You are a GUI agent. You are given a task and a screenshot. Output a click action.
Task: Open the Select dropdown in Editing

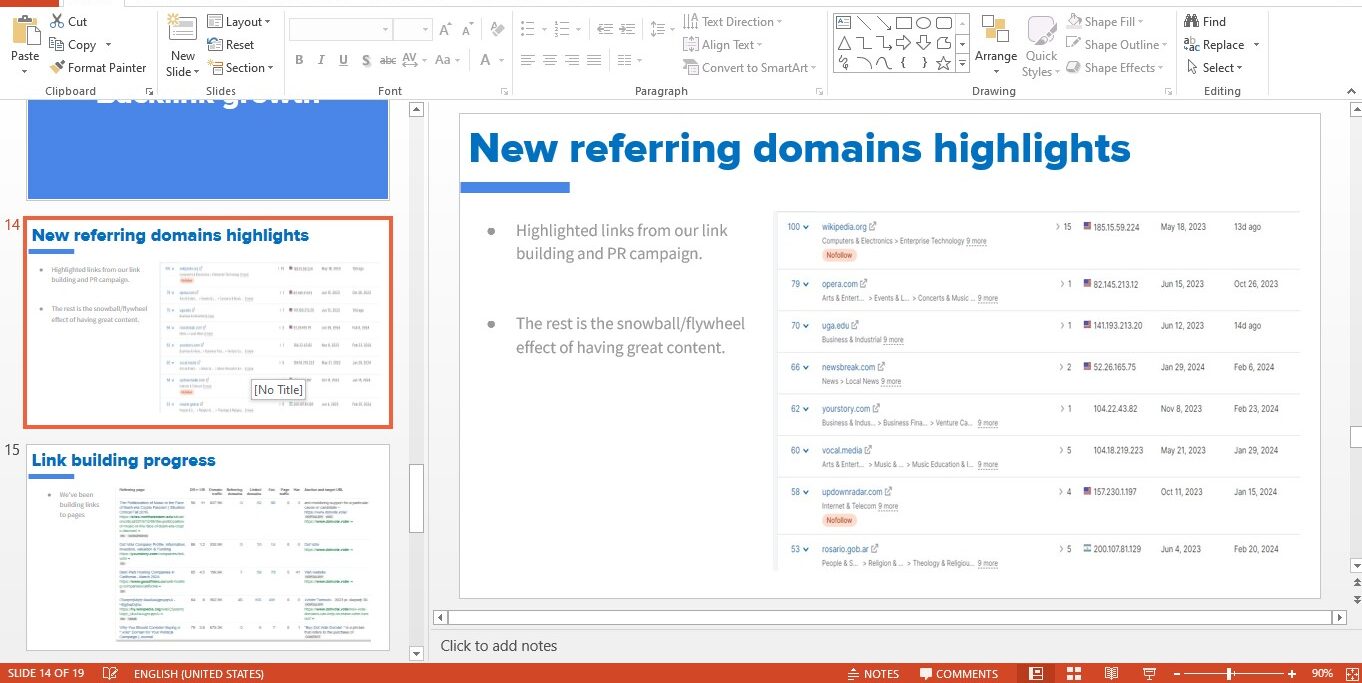coord(1214,67)
